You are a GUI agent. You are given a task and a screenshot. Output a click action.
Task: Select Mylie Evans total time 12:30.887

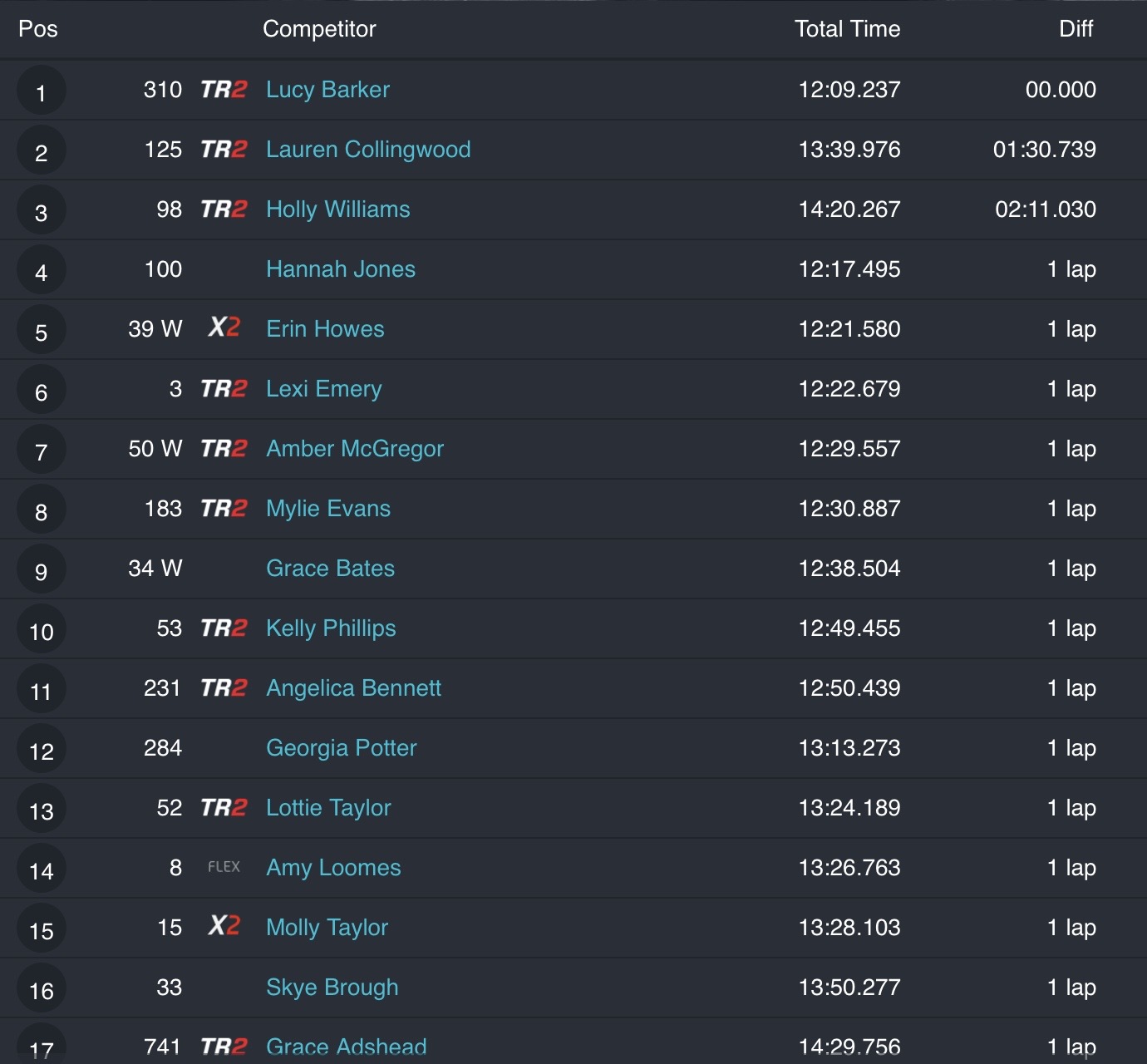(849, 509)
